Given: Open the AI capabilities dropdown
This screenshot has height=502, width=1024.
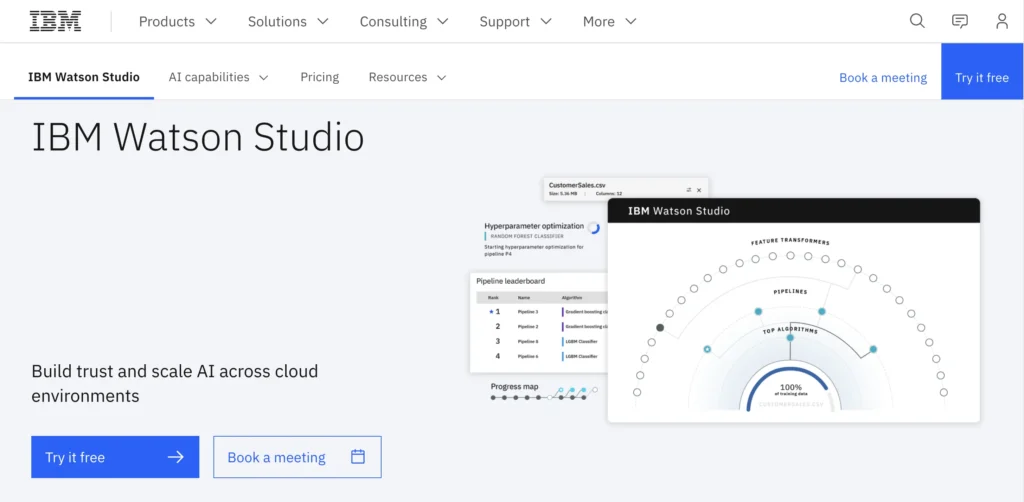Looking at the screenshot, I should pos(219,77).
